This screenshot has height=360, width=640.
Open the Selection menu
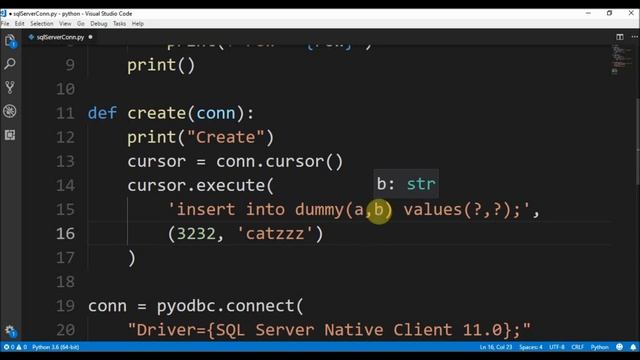pos(42,24)
